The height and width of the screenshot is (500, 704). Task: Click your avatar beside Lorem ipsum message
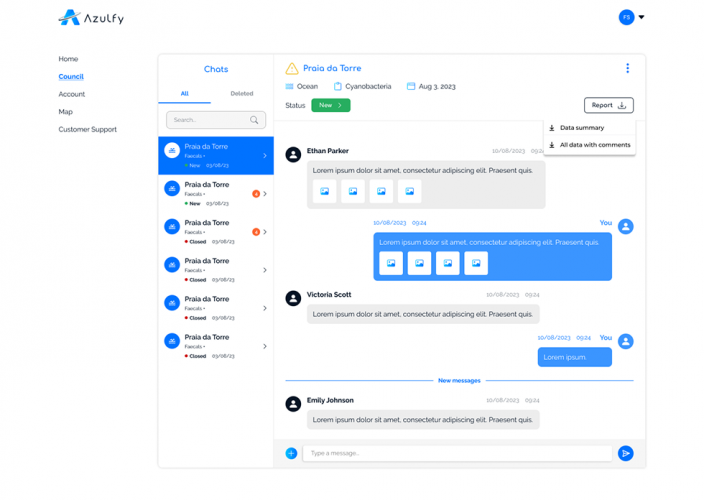click(x=626, y=341)
